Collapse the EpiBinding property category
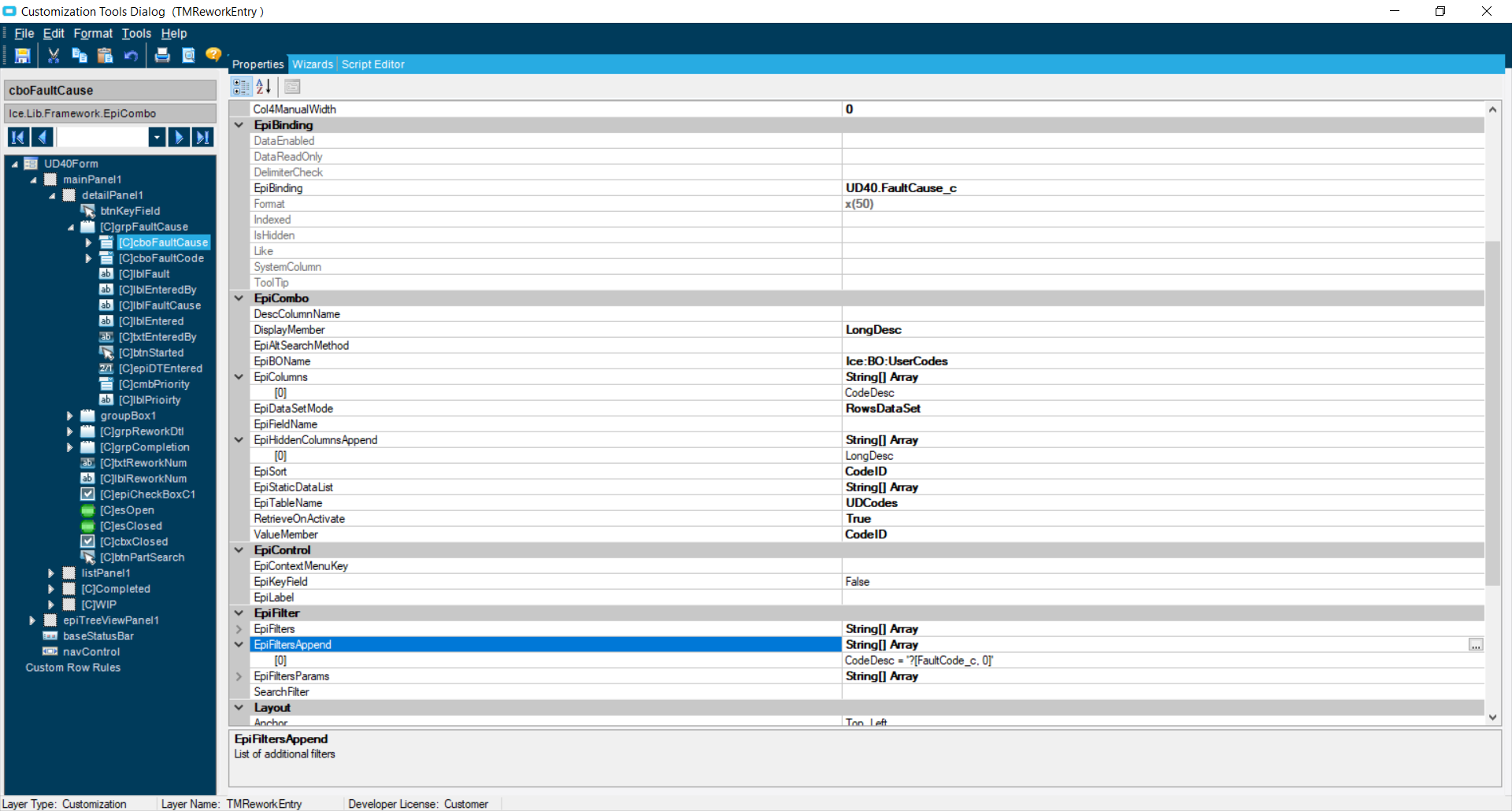 click(239, 124)
